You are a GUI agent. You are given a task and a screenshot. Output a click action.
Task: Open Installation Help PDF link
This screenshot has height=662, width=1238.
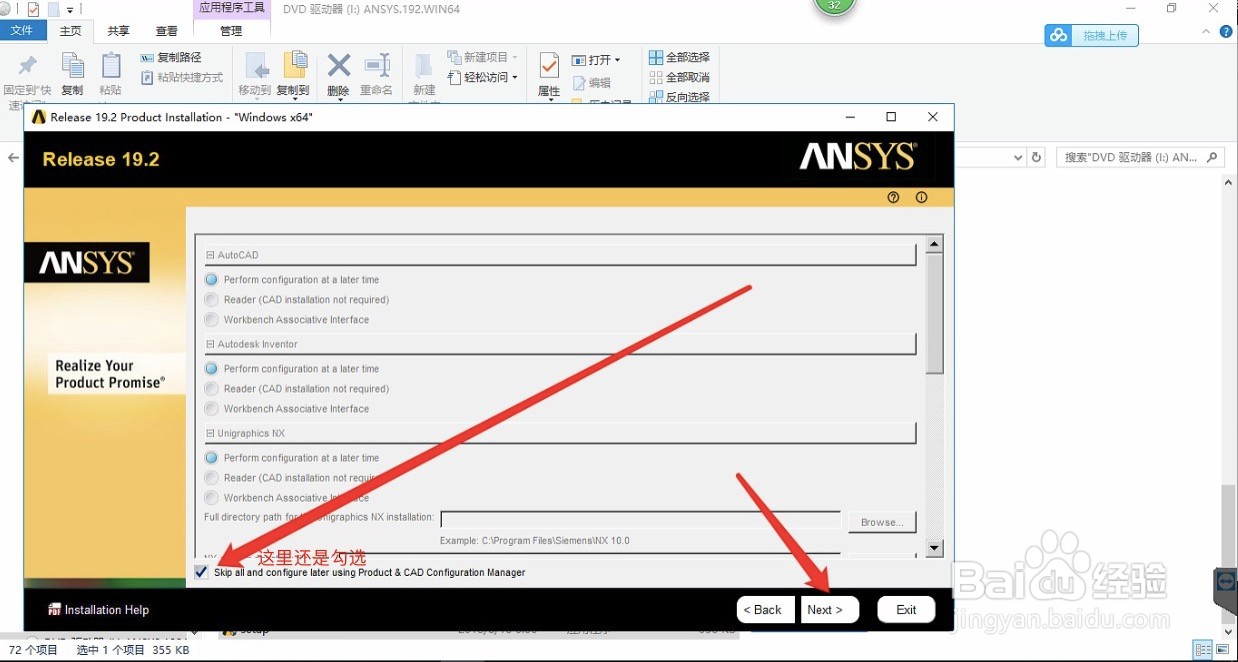98,610
